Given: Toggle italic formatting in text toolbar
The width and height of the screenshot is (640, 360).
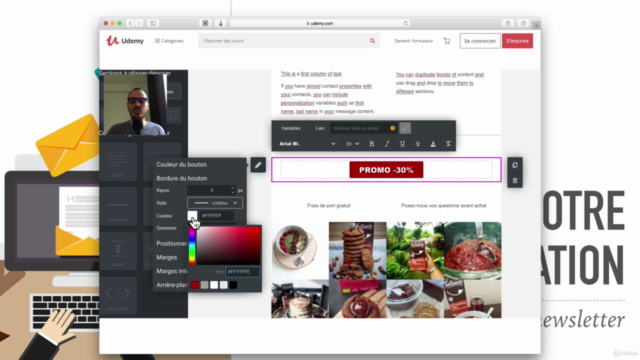Looking at the screenshot, I should [387, 144].
